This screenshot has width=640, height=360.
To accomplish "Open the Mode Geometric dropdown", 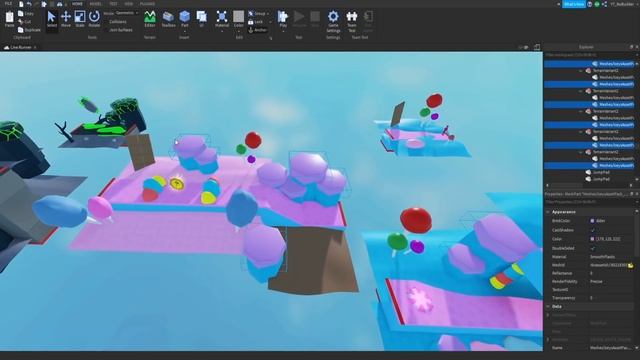I will click(127, 13).
